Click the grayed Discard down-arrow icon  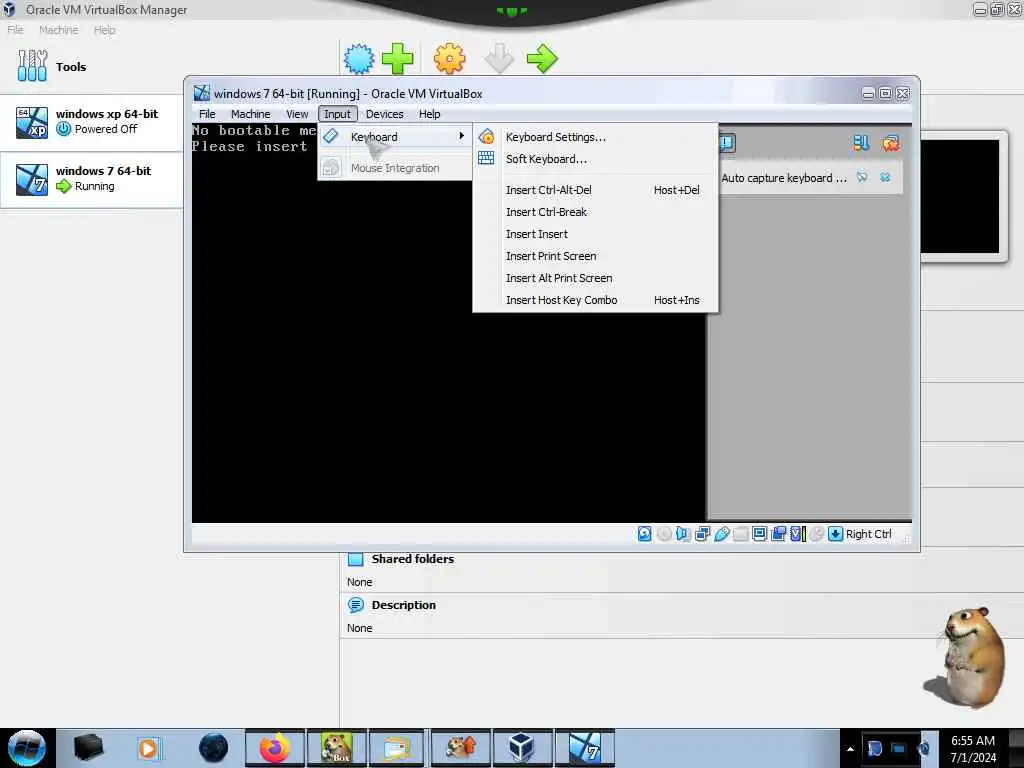pyautogui.click(x=499, y=59)
